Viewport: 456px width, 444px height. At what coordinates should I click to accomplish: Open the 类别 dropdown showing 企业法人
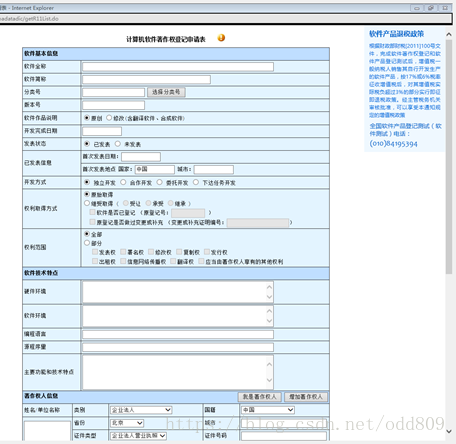(x=141, y=410)
